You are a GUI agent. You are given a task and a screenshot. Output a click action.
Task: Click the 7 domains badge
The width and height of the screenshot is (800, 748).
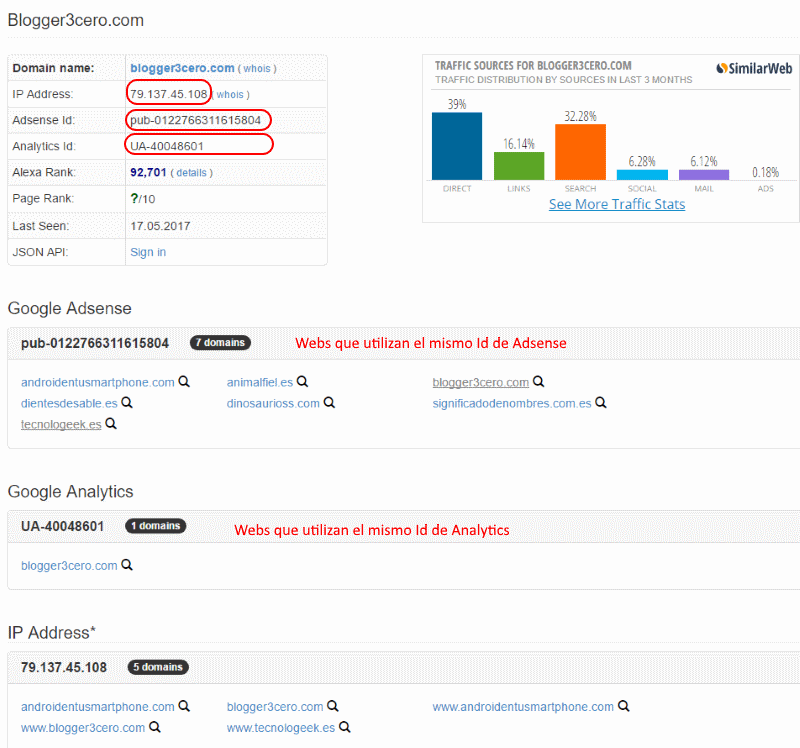pos(220,342)
